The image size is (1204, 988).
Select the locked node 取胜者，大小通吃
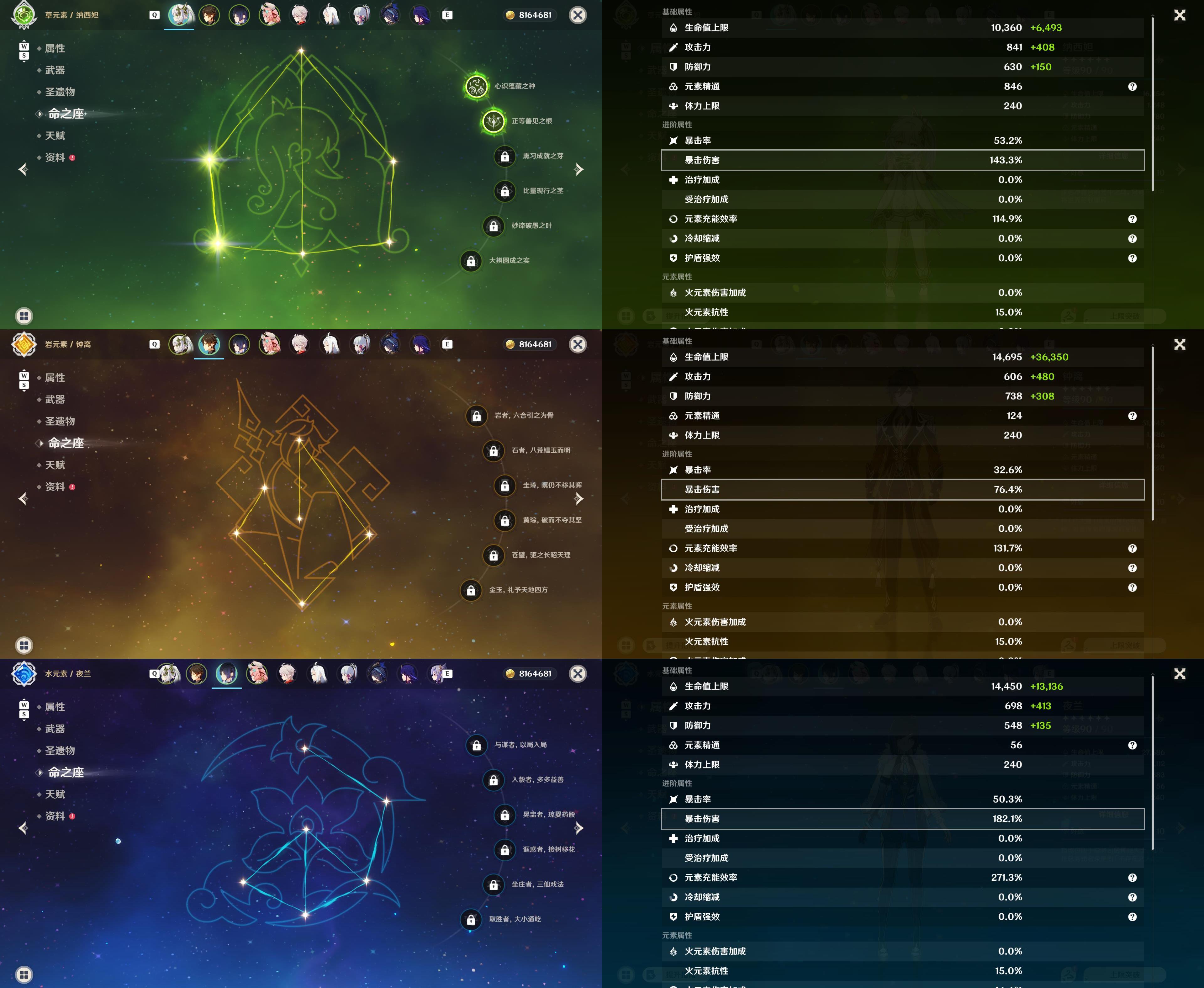[471, 920]
